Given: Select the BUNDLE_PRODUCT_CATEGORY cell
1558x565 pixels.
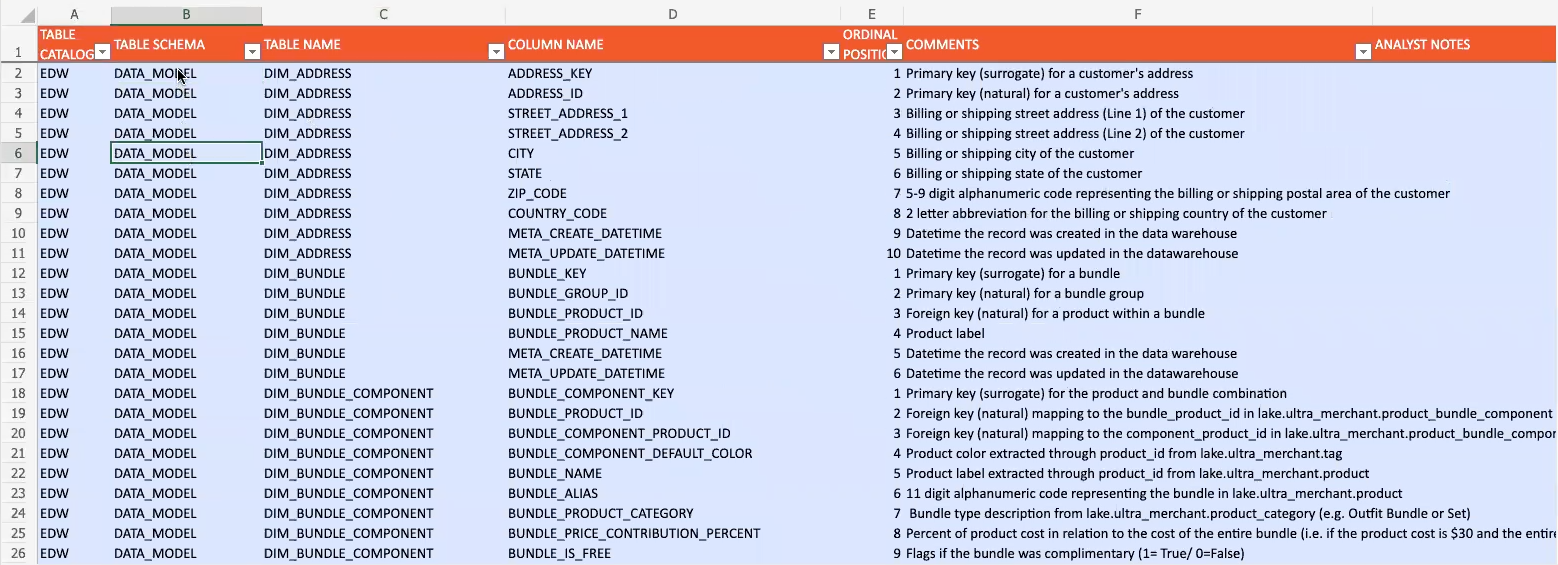Looking at the screenshot, I should coord(673,513).
